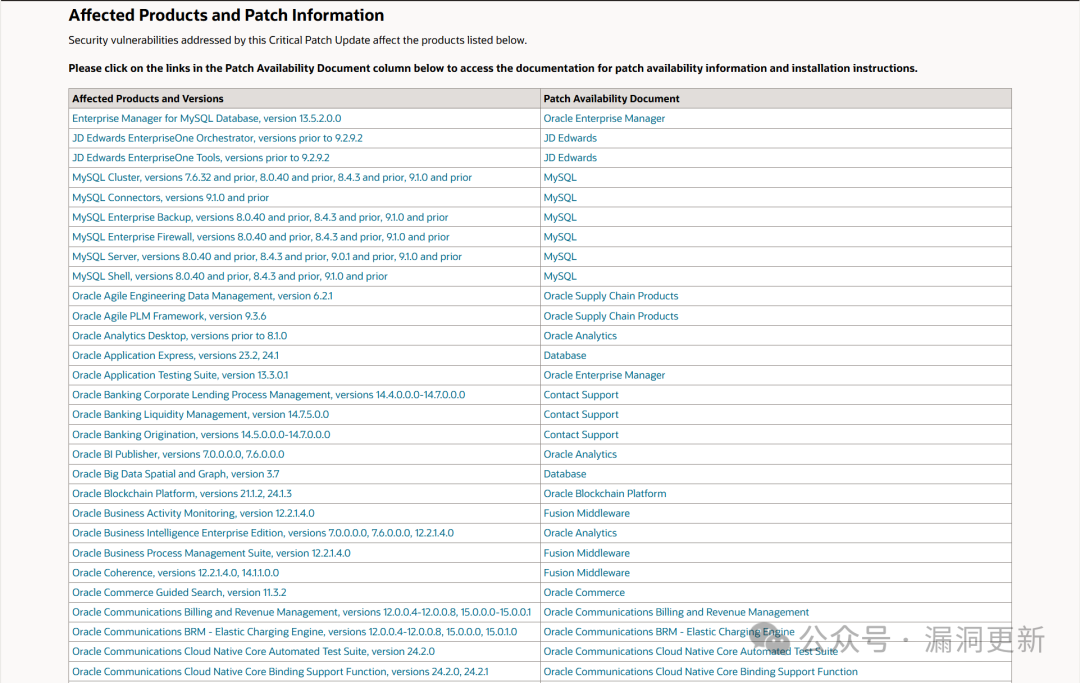1080x683 pixels.
Task: Open MySQL patch document for MySQL Server row
Action: click(x=560, y=257)
